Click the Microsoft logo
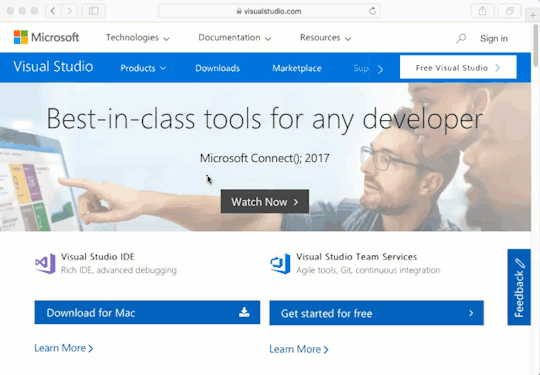Viewport: 540px width, 375px height. point(46,37)
